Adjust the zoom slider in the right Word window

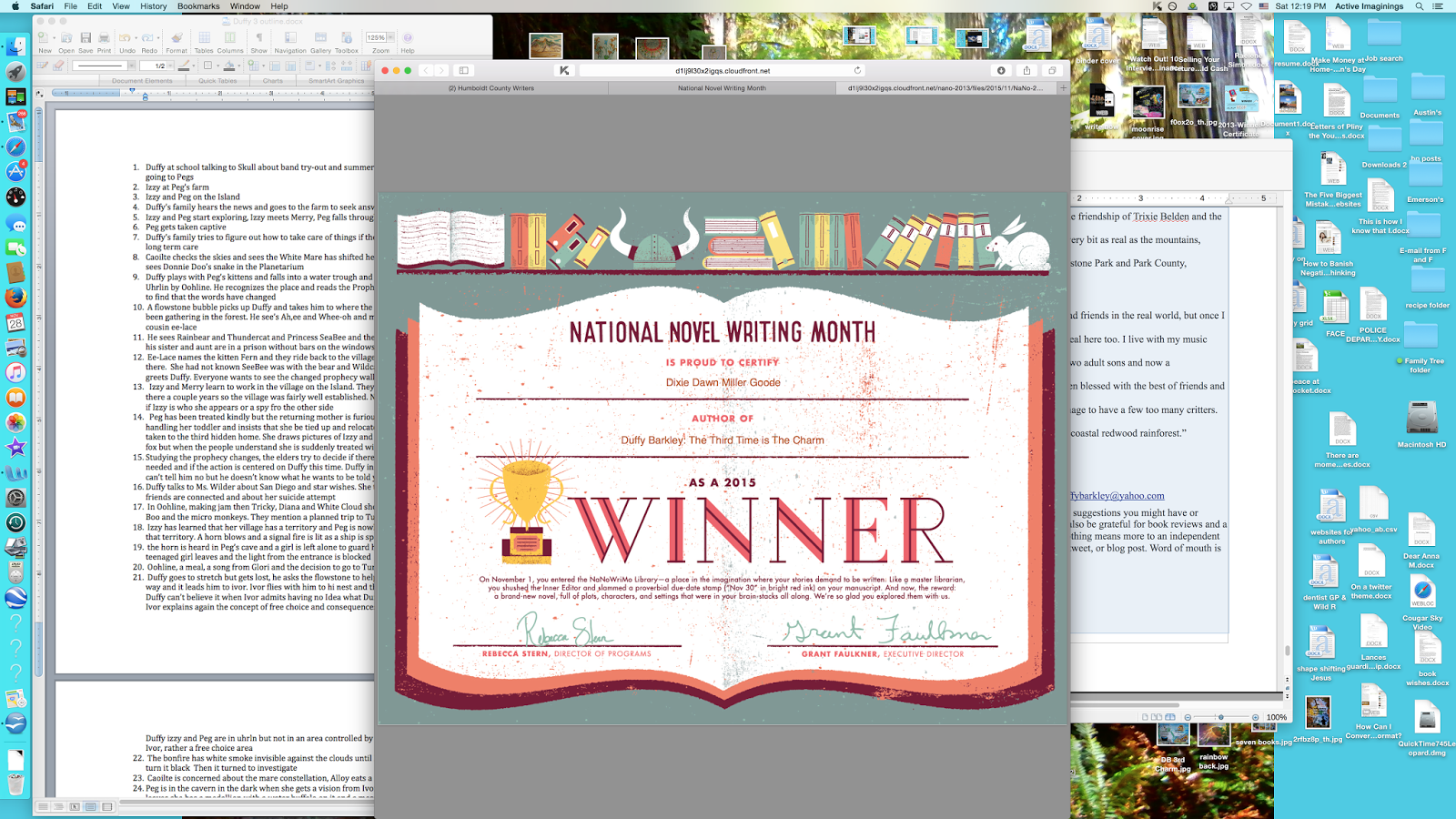[x=1220, y=717]
